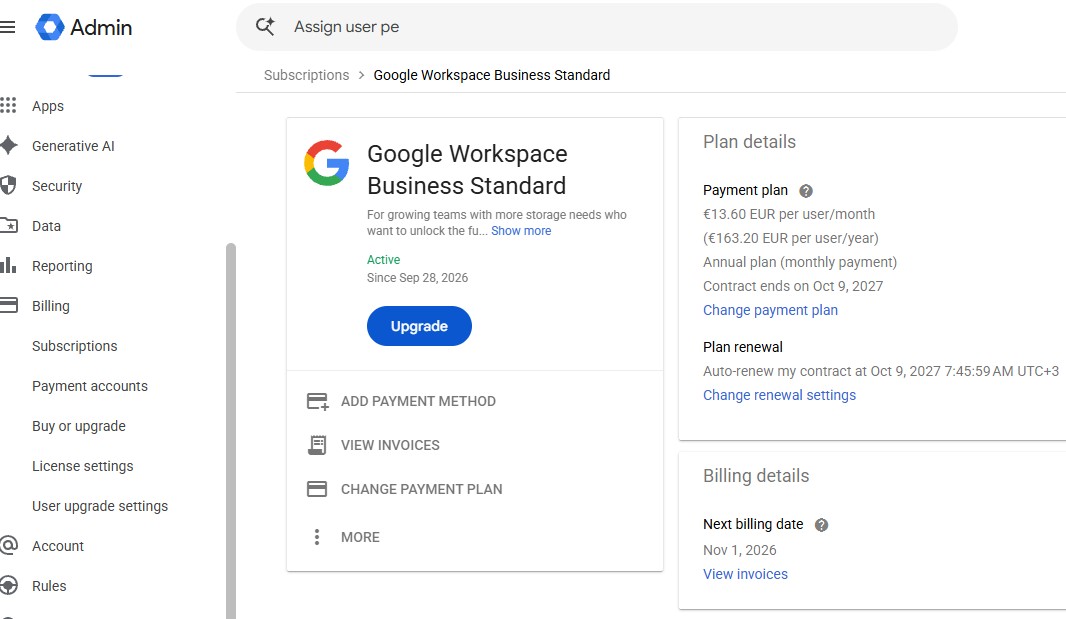Click the €13.60 EUR per user/month price
Viewport: 1066px width, 619px height.
tap(789, 214)
